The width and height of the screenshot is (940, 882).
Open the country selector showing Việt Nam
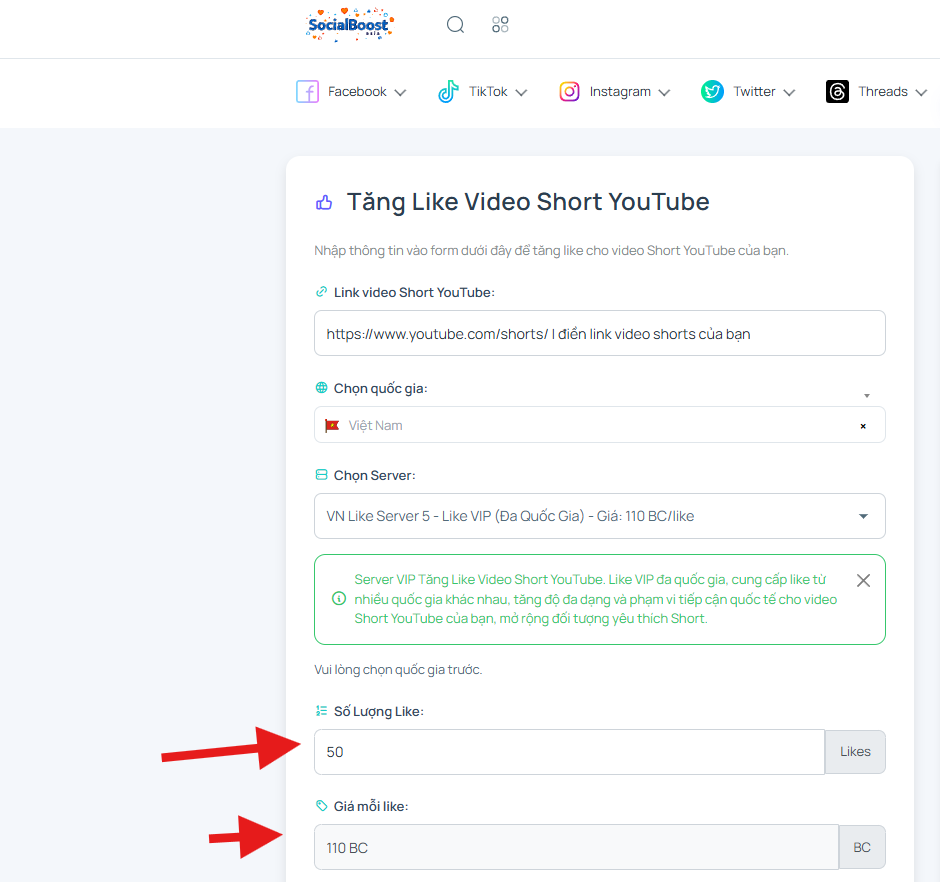click(x=599, y=425)
